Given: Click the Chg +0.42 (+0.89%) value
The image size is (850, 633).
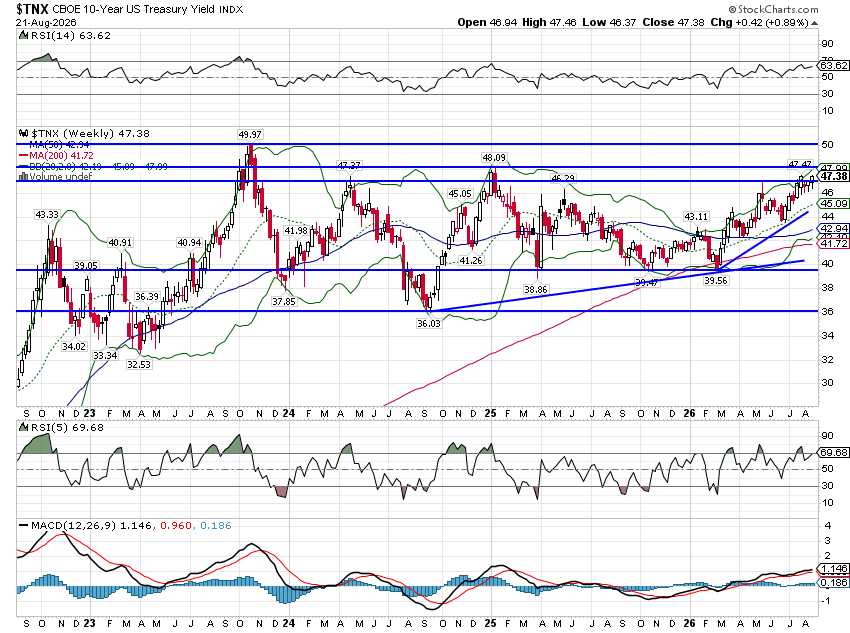Looking at the screenshot, I should 760,22.
